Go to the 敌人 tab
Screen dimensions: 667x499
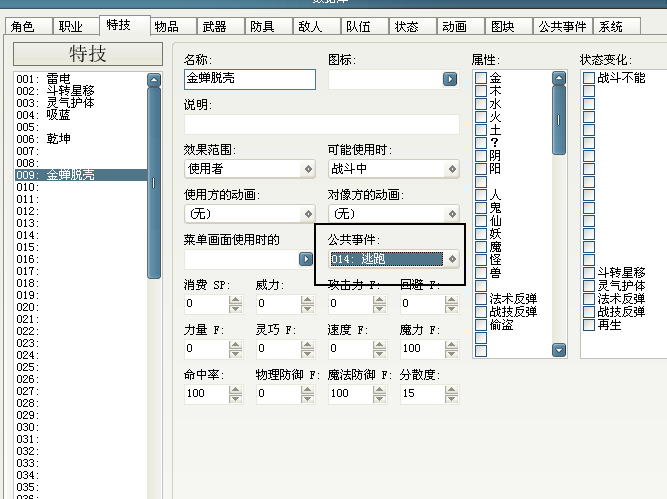316,26
